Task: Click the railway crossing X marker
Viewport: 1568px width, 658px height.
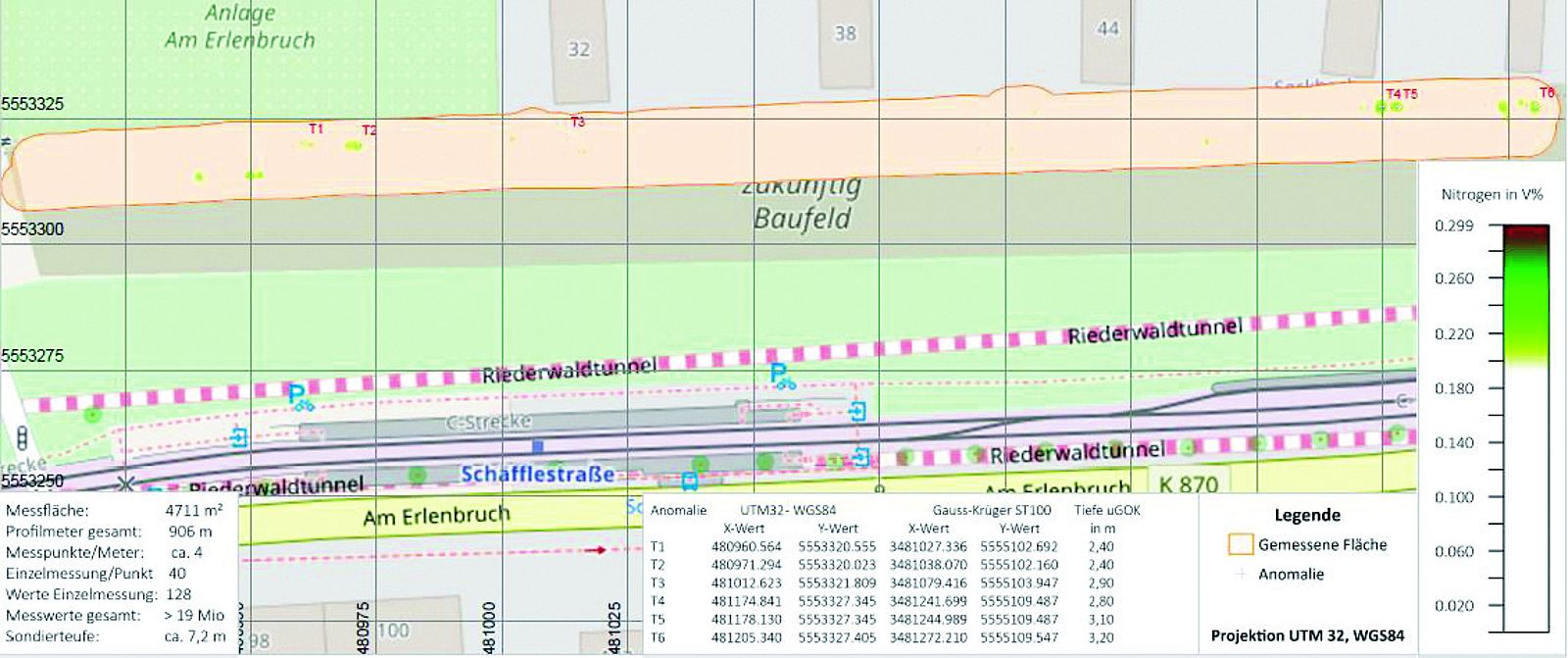Action: 124,483
